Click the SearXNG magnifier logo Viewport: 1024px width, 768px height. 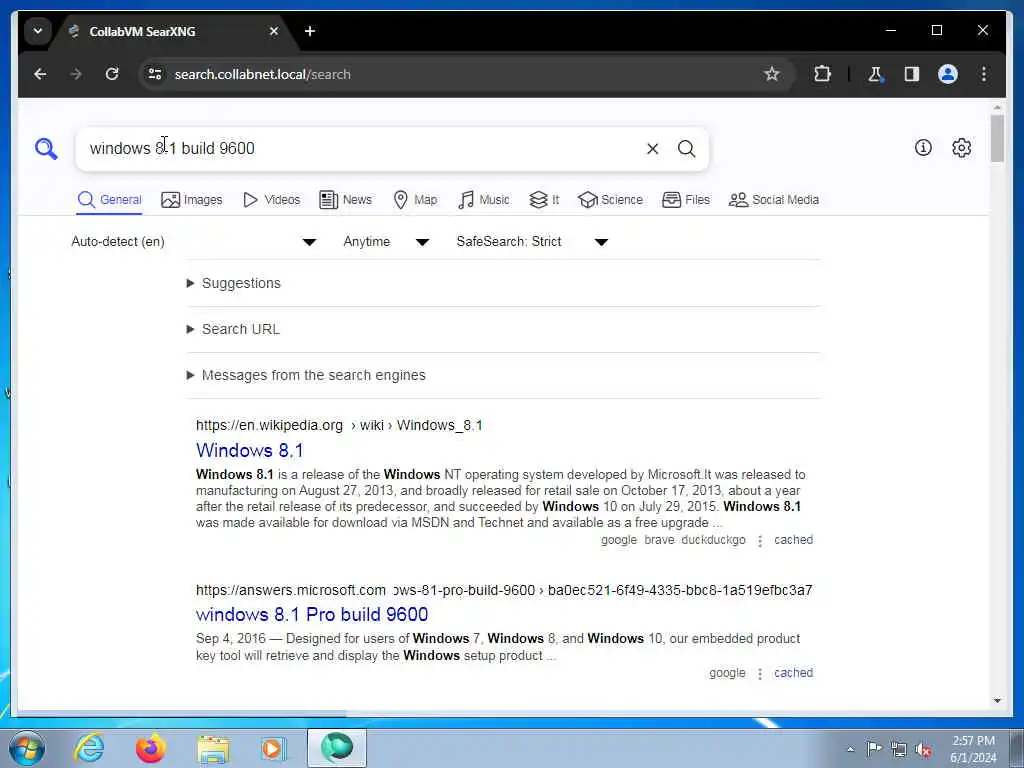click(46, 149)
